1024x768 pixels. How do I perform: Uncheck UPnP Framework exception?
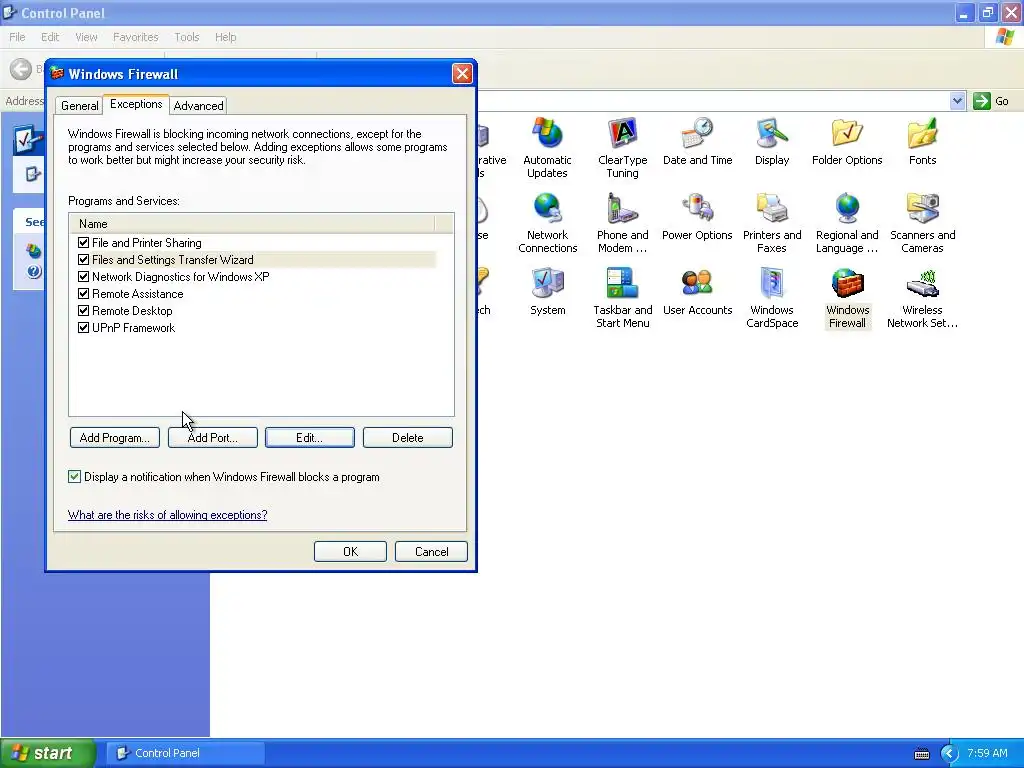[83, 328]
